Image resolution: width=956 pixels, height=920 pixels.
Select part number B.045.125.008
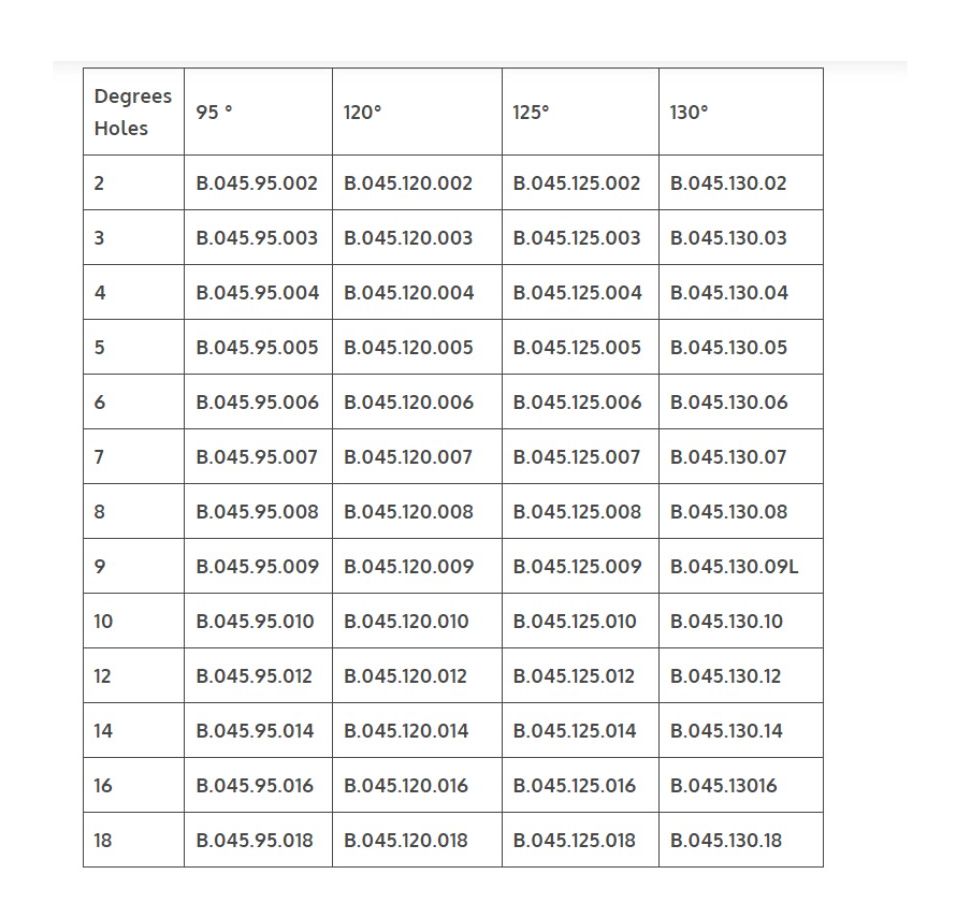tap(577, 512)
